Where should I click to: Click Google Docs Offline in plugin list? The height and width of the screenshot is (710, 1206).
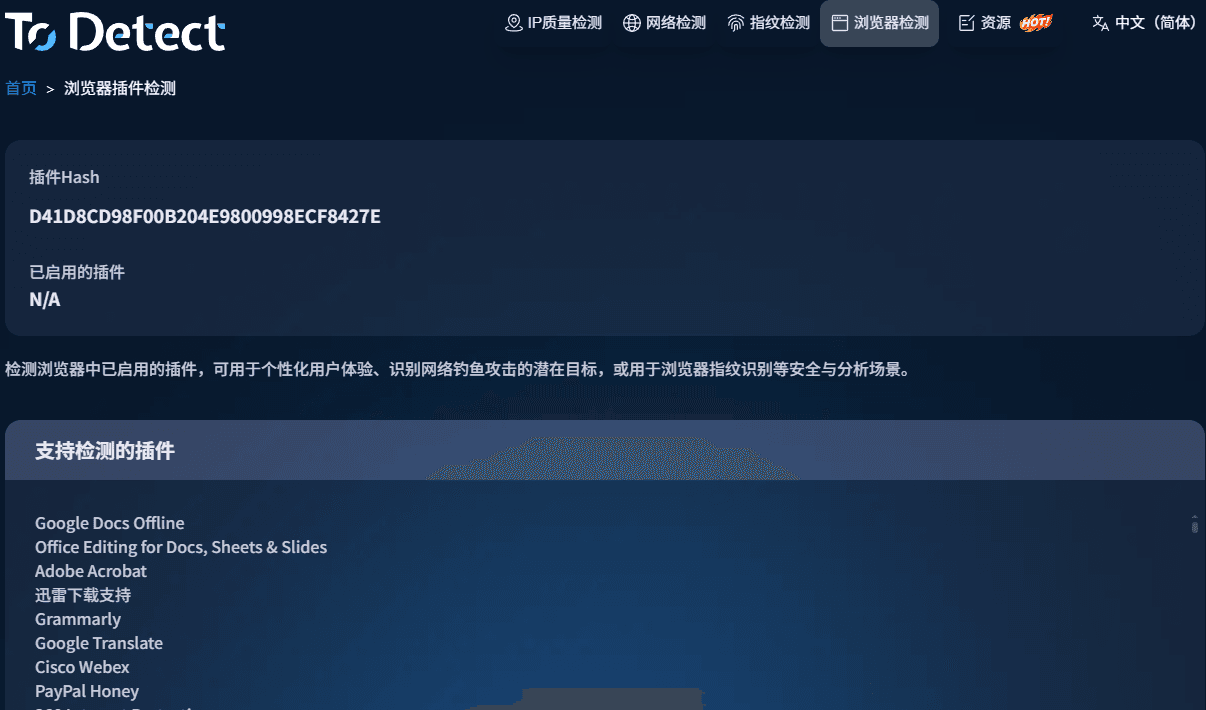point(110,523)
